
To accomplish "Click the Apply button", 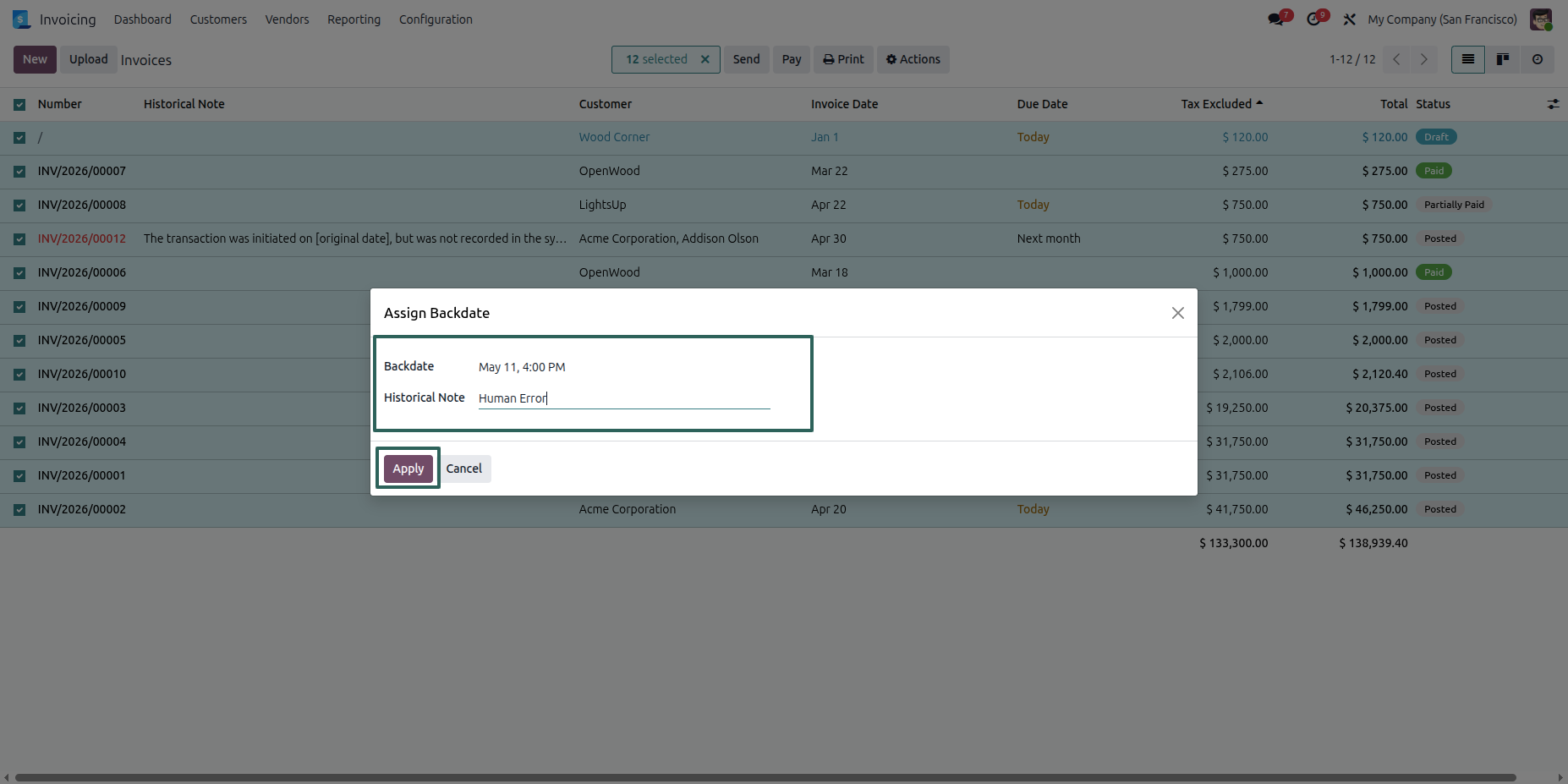I will [408, 469].
